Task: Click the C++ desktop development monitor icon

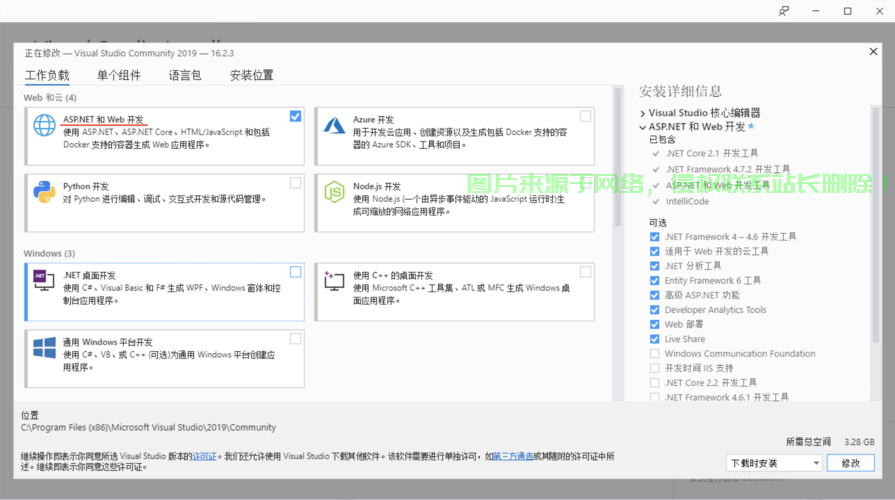Action: click(x=334, y=280)
